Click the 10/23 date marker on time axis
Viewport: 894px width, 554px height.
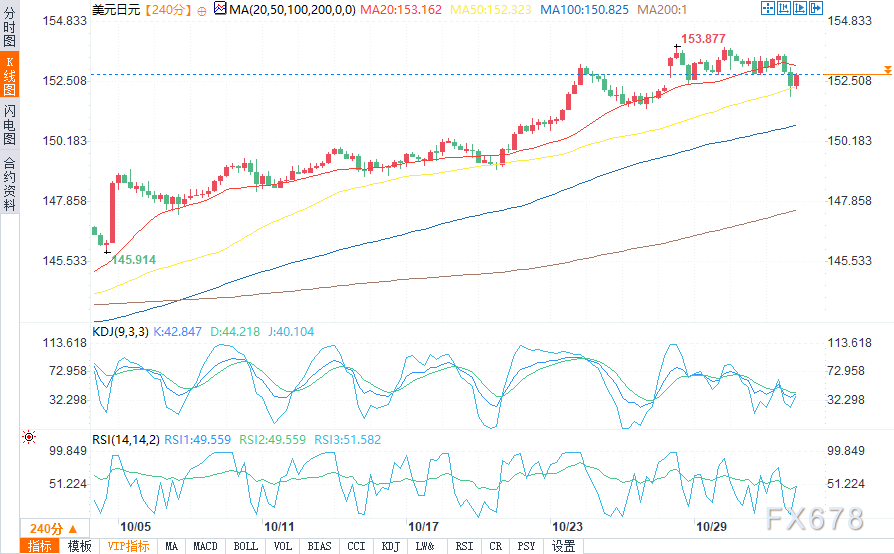point(567,527)
